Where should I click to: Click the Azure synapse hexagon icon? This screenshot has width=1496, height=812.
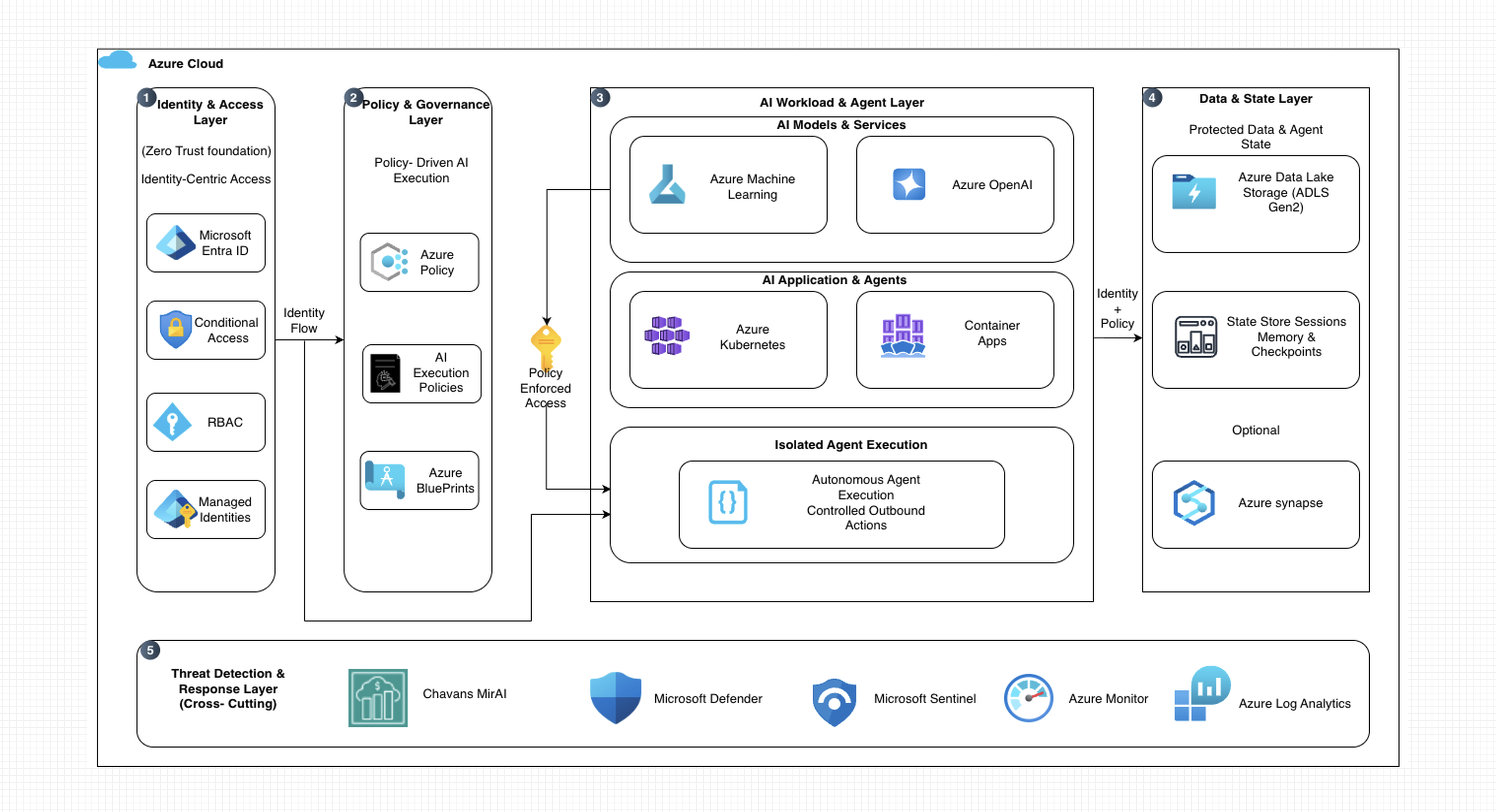[x=1194, y=503]
